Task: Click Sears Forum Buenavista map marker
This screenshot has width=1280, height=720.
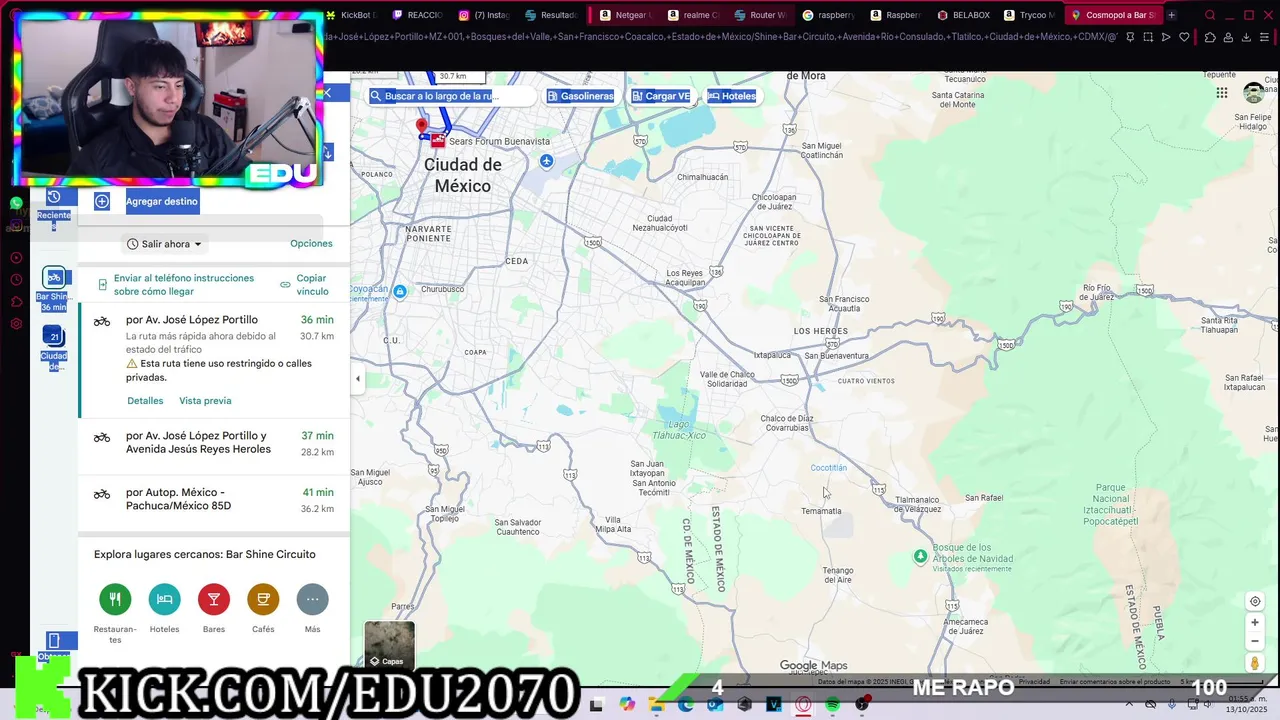Action: [x=438, y=141]
